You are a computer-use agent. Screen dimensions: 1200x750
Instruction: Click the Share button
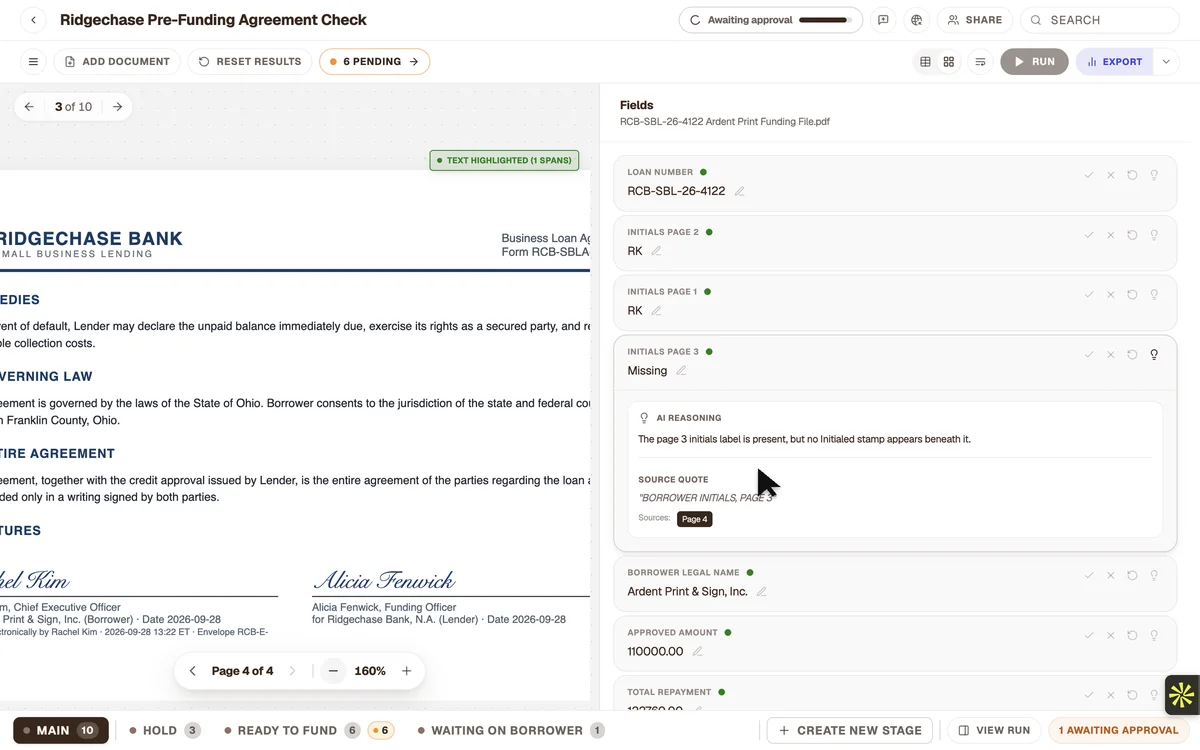(975, 20)
